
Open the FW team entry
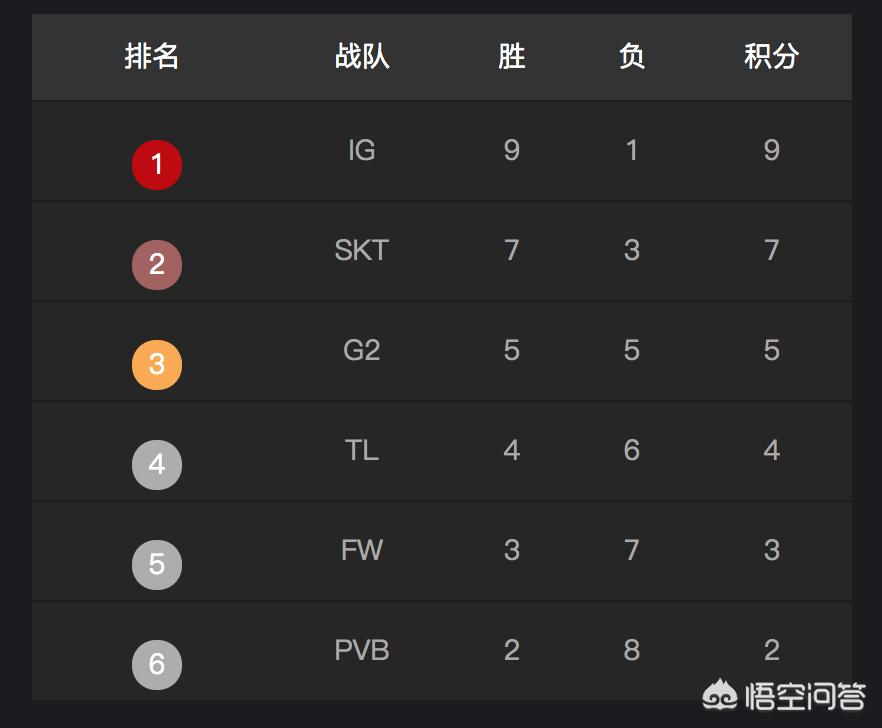(x=362, y=550)
